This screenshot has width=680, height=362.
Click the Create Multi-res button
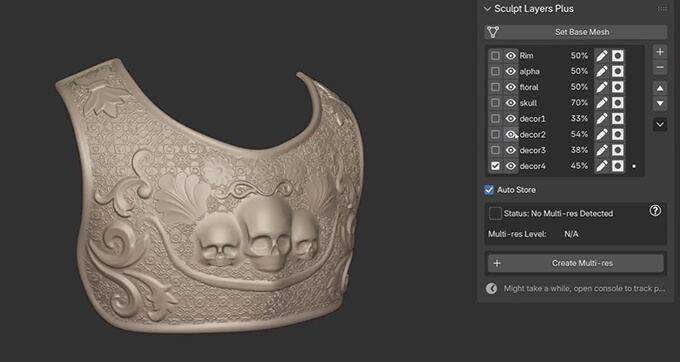point(575,263)
